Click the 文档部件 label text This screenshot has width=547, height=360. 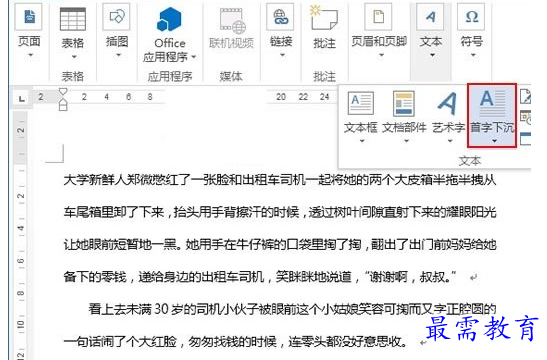coord(404,128)
